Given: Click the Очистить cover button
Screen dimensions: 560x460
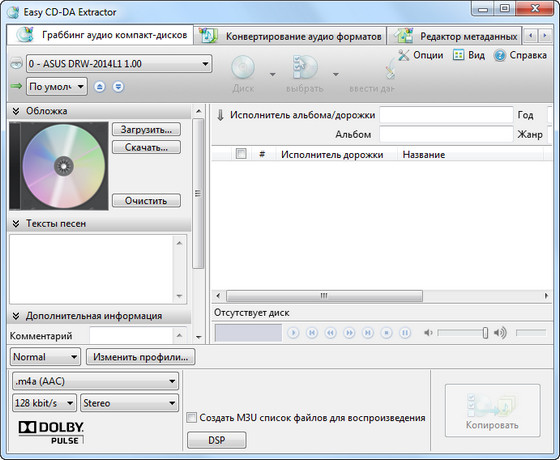Looking at the screenshot, I should tap(146, 201).
